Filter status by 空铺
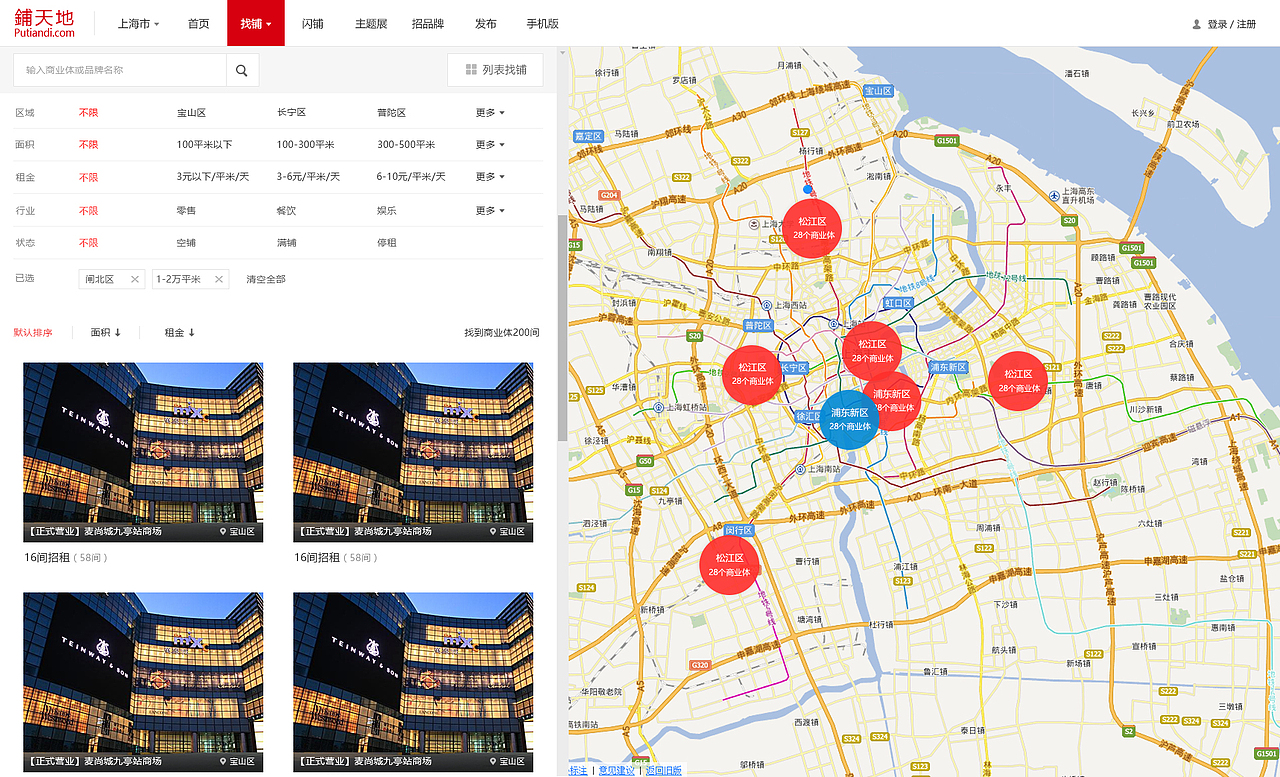 186,243
